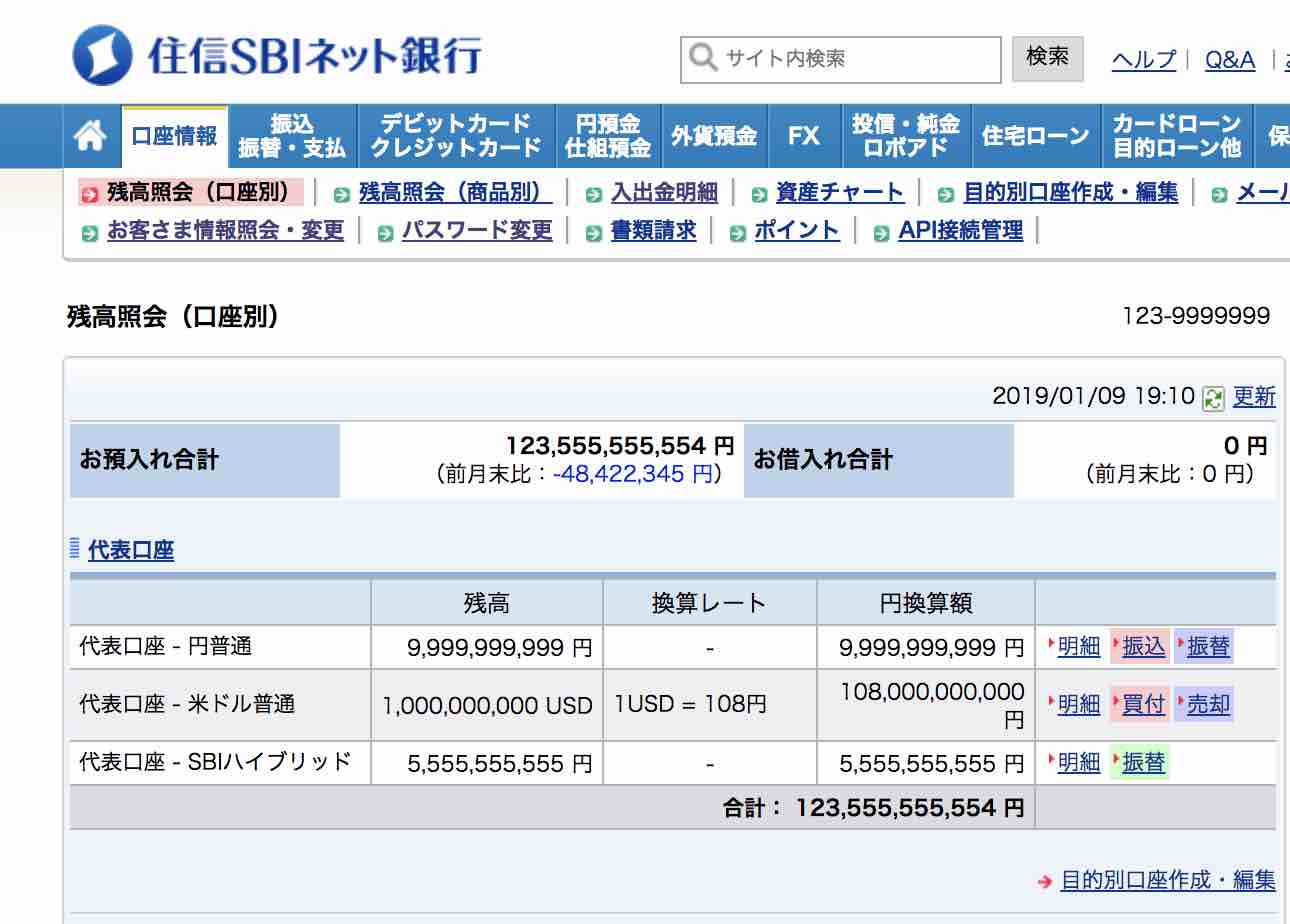Click the list icon beside 代表口座

(75, 548)
